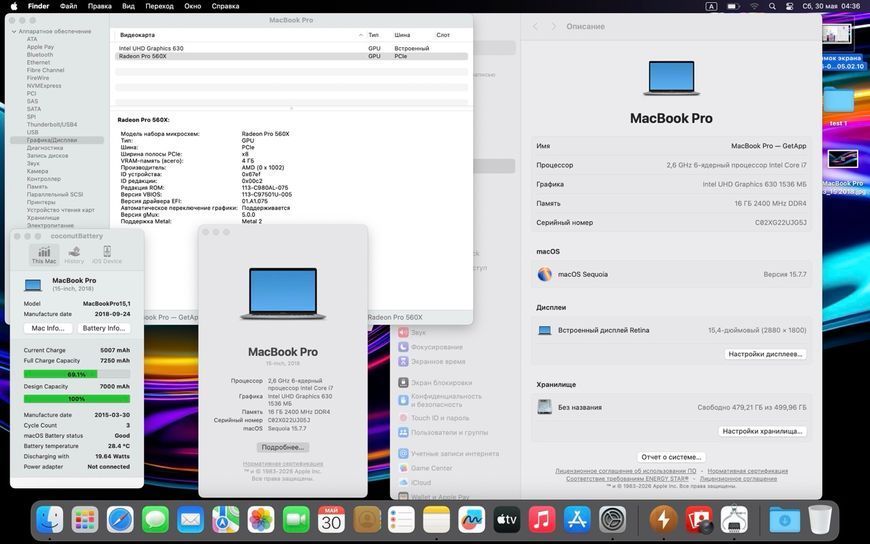
Task: Switch to iOS Device tab in coconutBattery
Action: click(107, 255)
